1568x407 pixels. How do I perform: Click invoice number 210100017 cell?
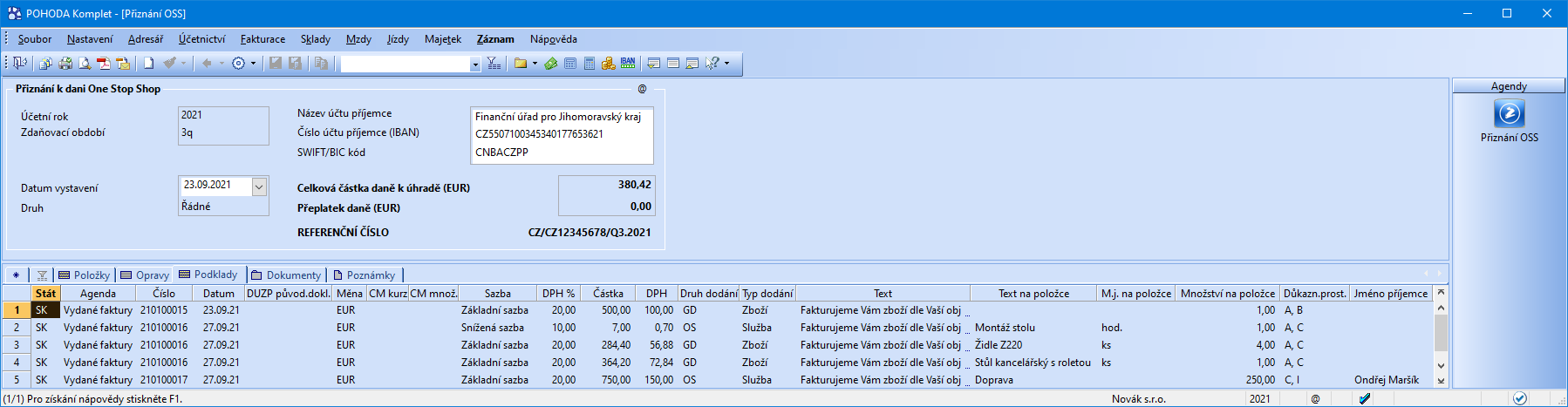point(164,380)
